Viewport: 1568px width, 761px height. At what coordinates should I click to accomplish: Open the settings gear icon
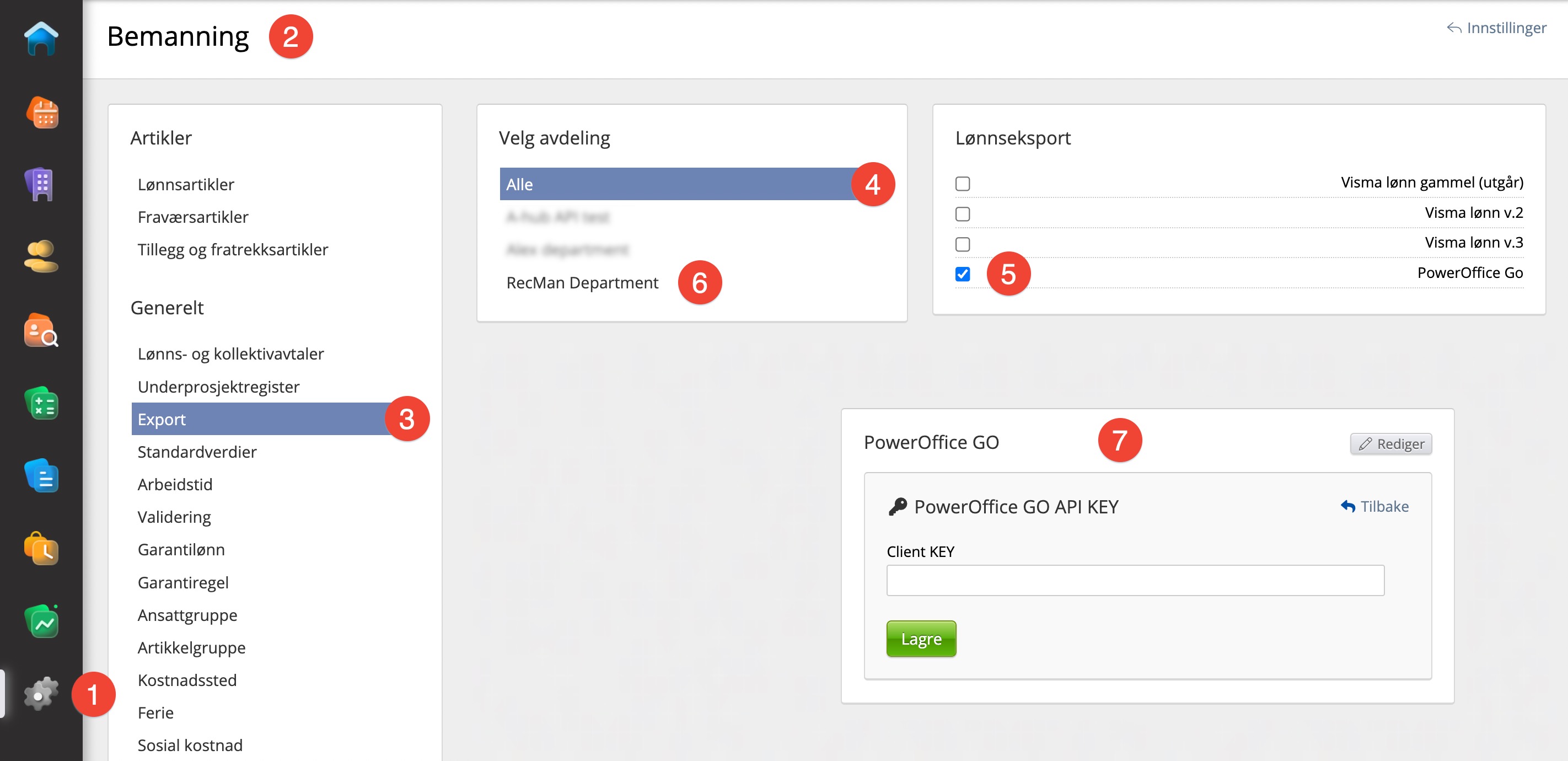click(x=41, y=693)
